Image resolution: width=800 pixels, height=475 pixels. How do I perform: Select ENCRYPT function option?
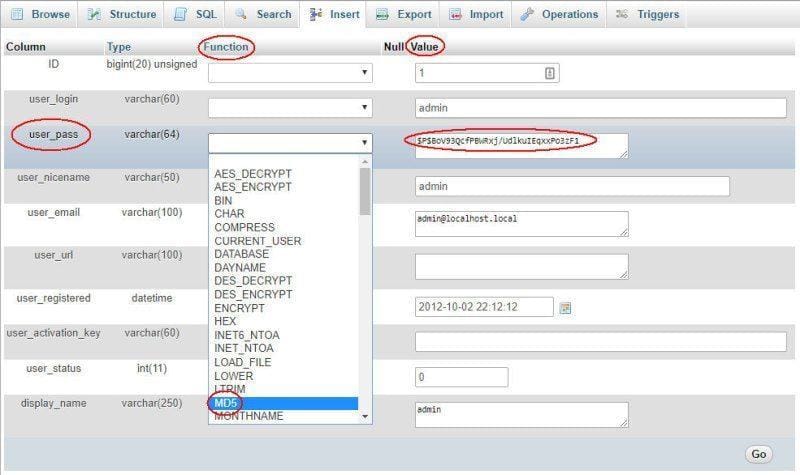(x=239, y=308)
